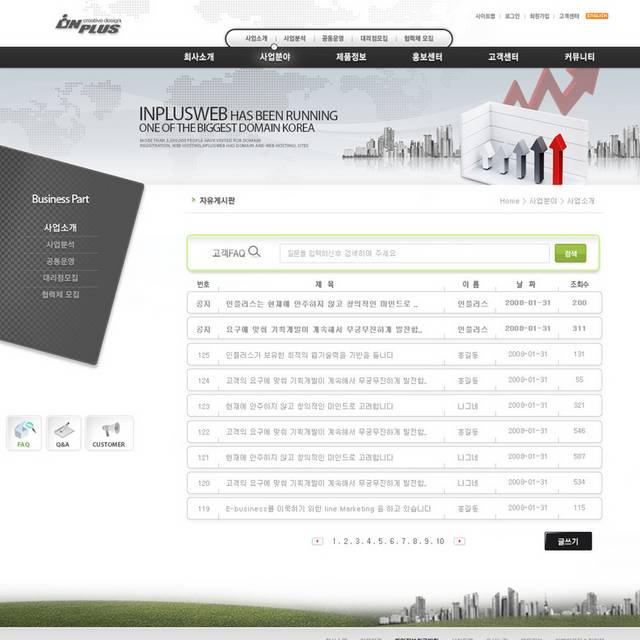This screenshot has width=640, height=640.
Task: Open the title of post number 120
Action: coord(326,483)
